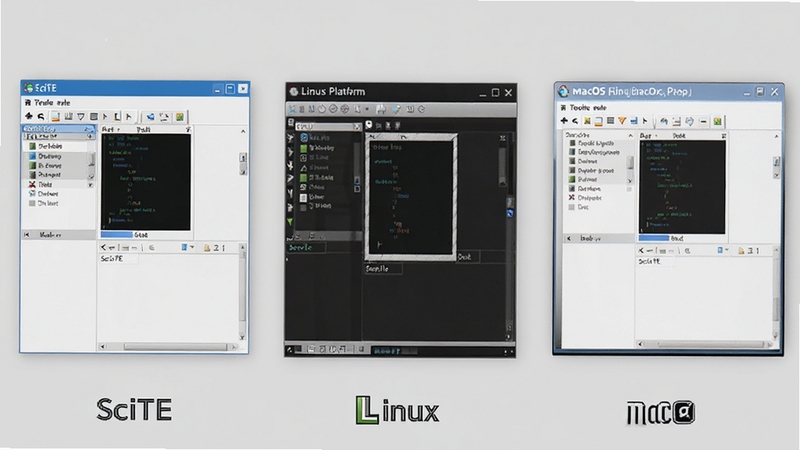800x450 pixels.
Task: Select the red X row in SciTE side list
Action: click(x=59, y=184)
